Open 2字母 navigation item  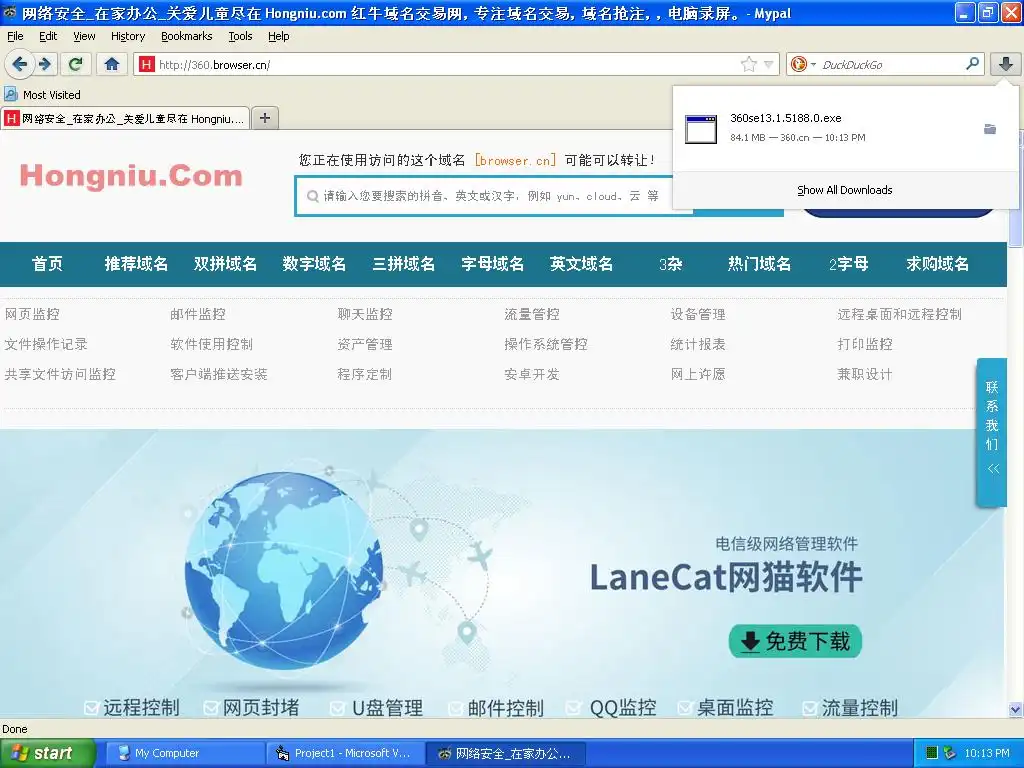tap(848, 264)
